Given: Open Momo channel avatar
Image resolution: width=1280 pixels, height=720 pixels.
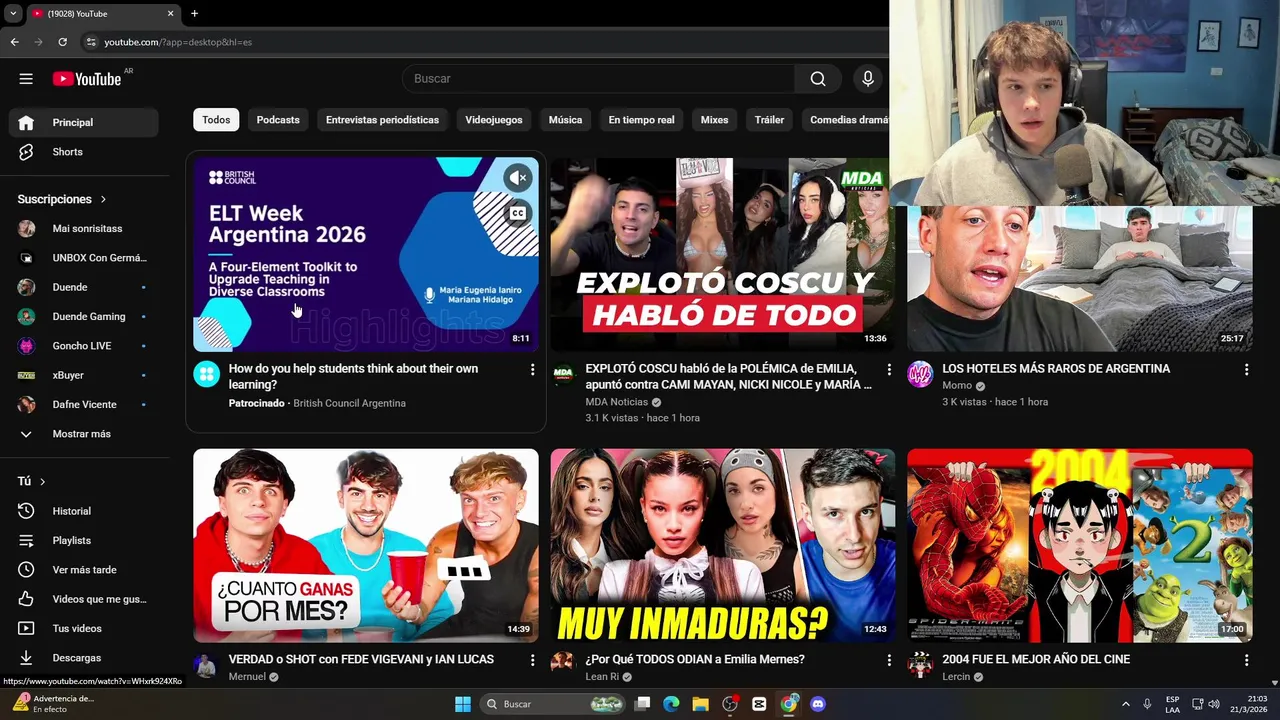Looking at the screenshot, I should point(920,375).
